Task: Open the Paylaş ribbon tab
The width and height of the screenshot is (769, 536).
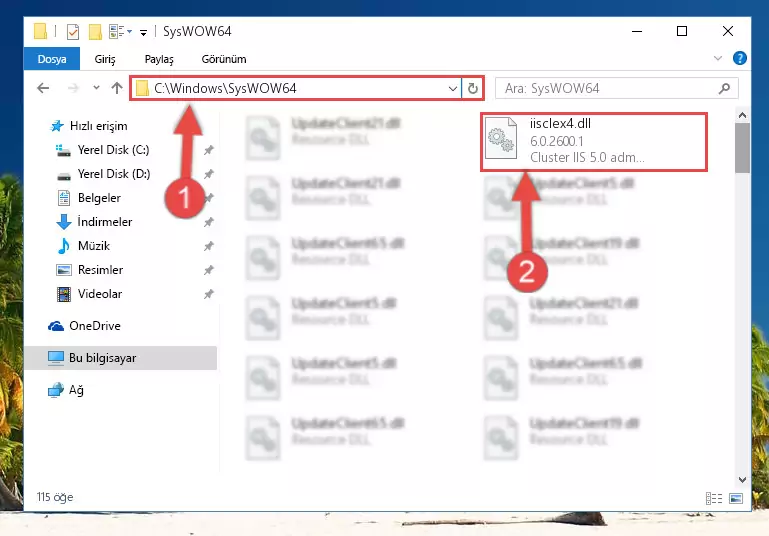Action: click(x=159, y=59)
